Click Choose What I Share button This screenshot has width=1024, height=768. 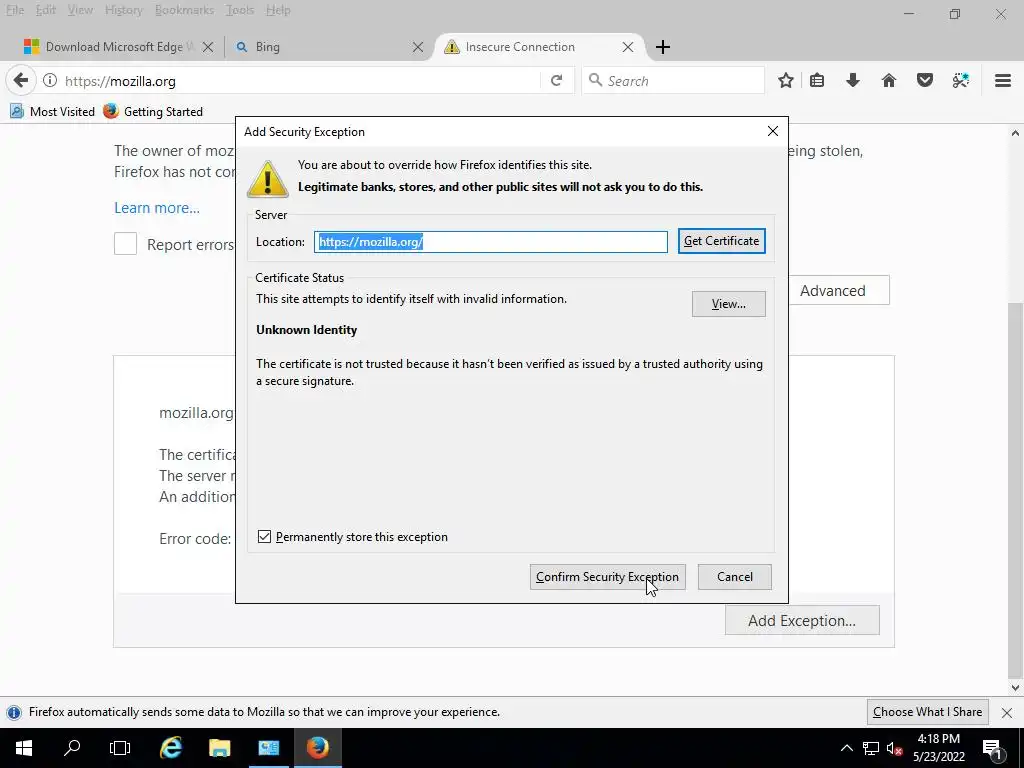pyautogui.click(x=927, y=712)
